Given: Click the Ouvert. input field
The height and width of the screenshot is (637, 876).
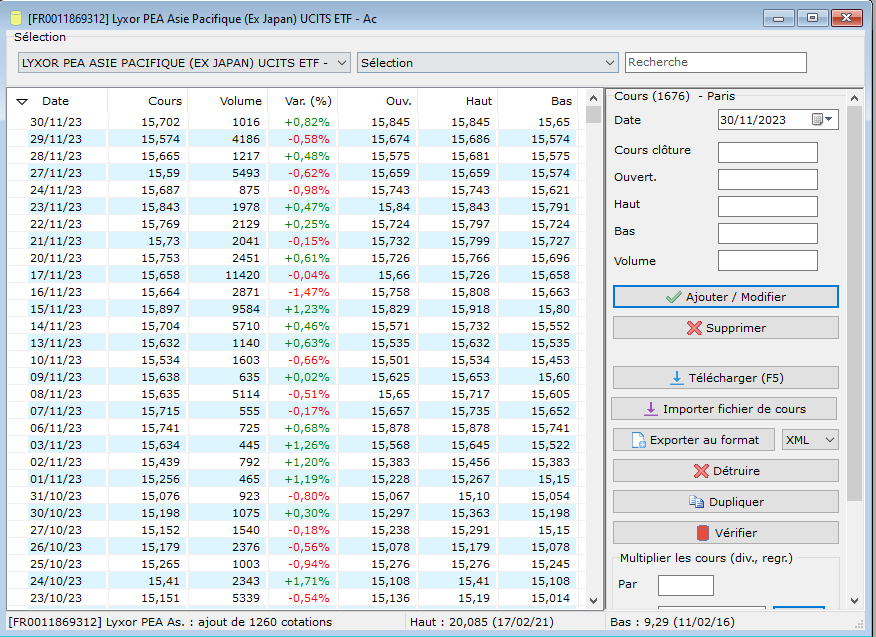Looking at the screenshot, I should [768, 179].
